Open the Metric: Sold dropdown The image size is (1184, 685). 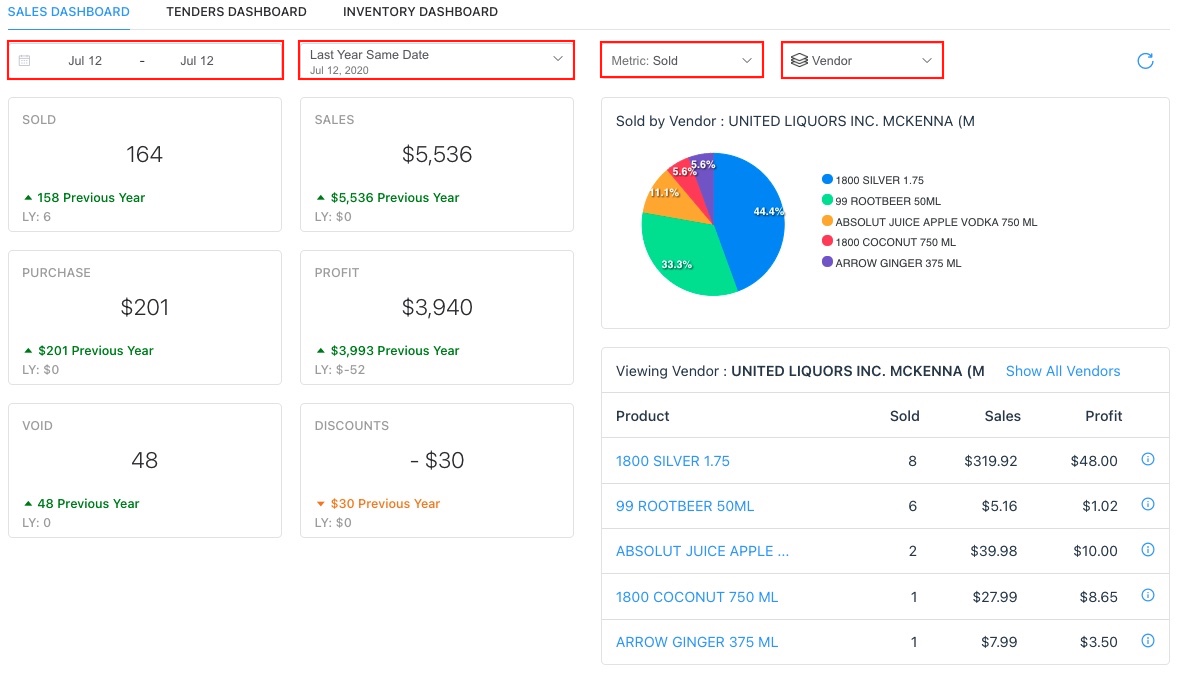click(682, 61)
